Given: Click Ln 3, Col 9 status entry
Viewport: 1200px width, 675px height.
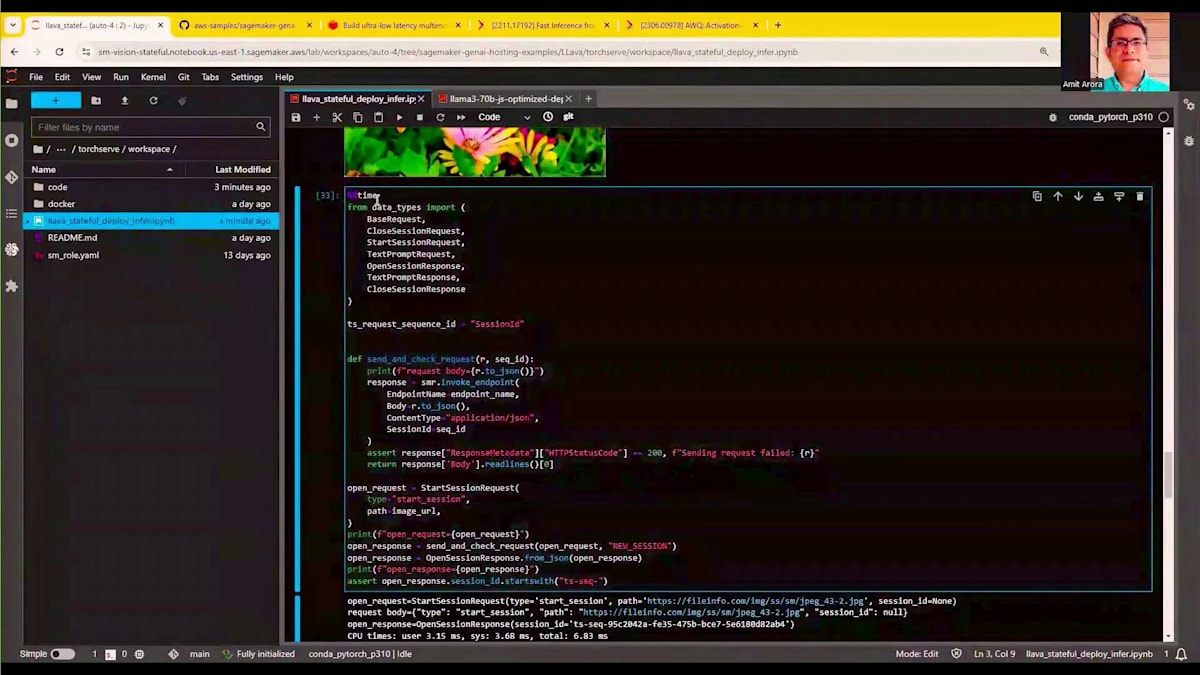Looking at the screenshot, I should click(x=994, y=654).
